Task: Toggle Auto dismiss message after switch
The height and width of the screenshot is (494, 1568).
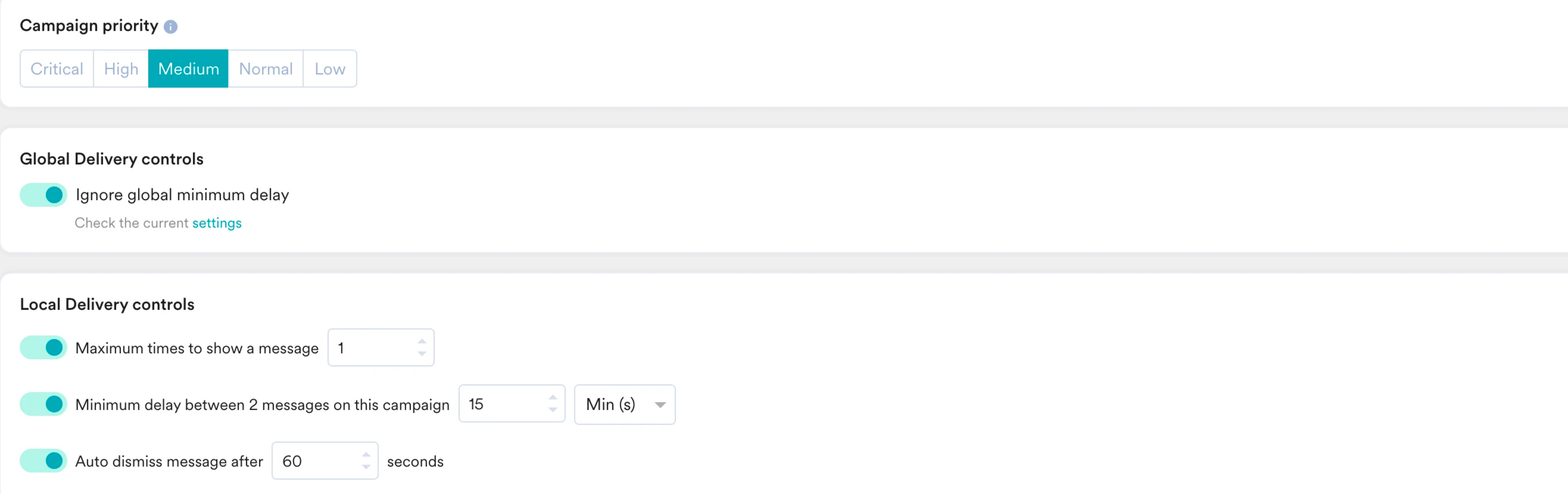Action: (x=43, y=461)
